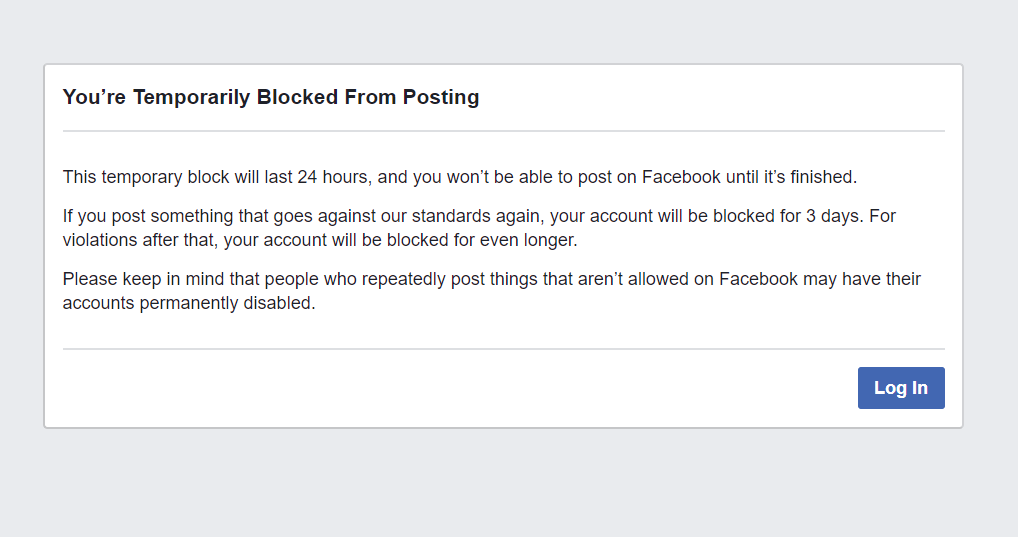Click the word 'violations' in the second paragraph
The height and width of the screenshot is (537, 1018).
[x=103, y=240]
